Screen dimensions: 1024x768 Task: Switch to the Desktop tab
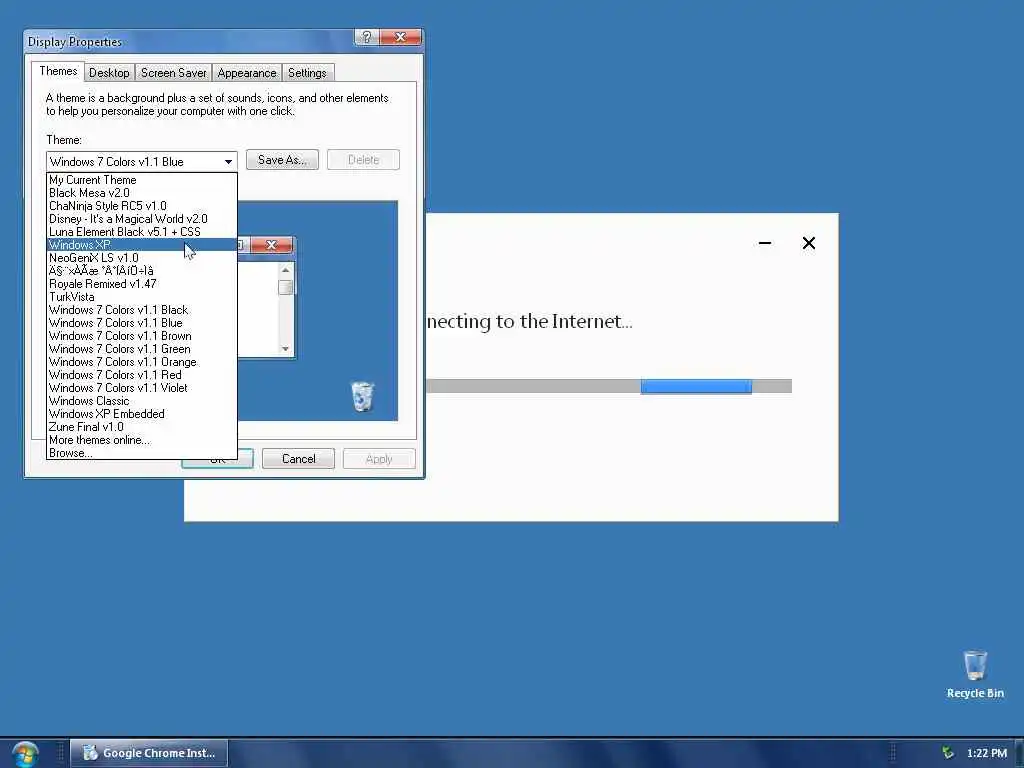click(109, 73)
